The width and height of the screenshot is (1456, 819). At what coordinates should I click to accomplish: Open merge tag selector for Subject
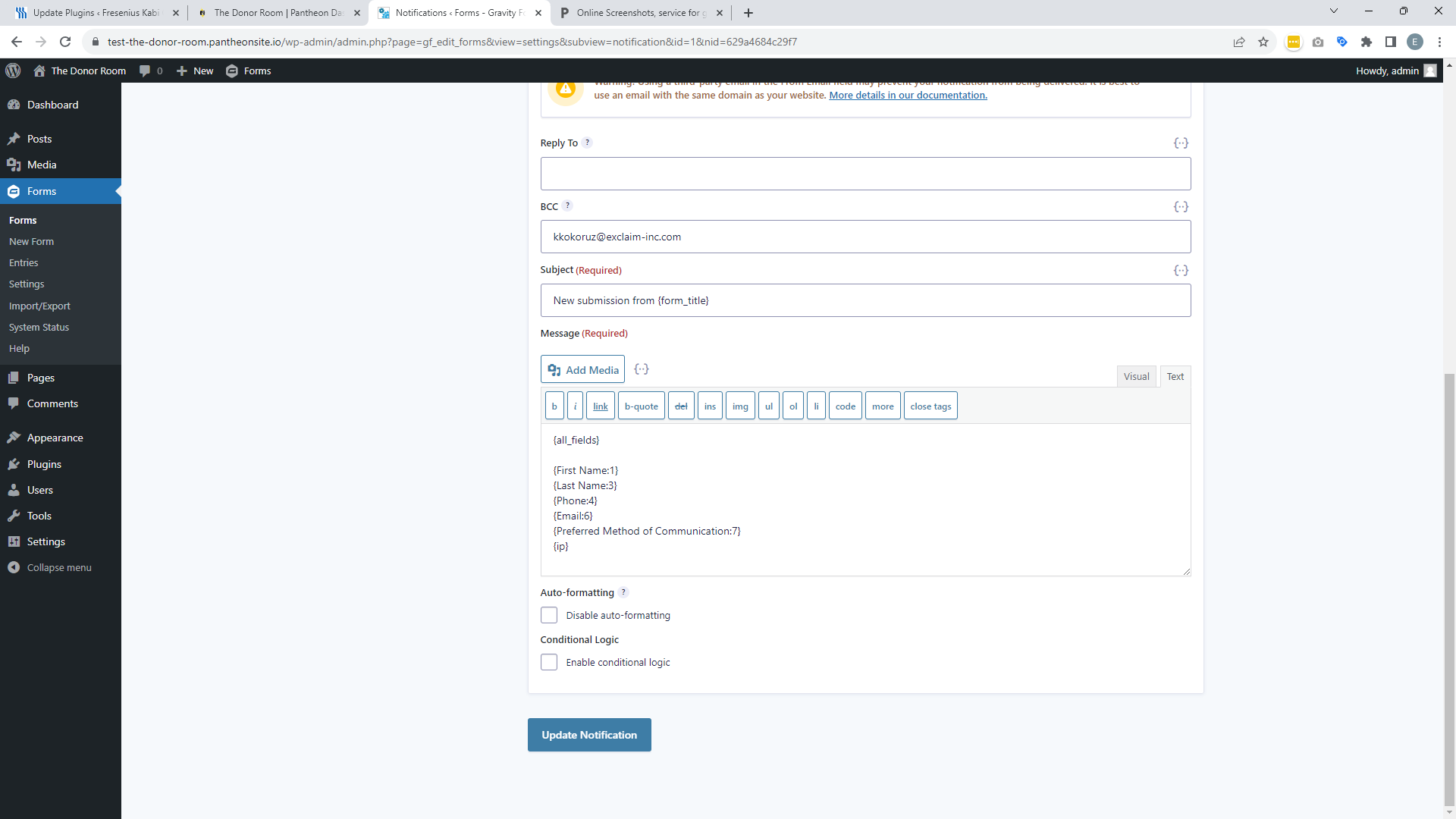pyautogui.click(x=1181, y=270)
